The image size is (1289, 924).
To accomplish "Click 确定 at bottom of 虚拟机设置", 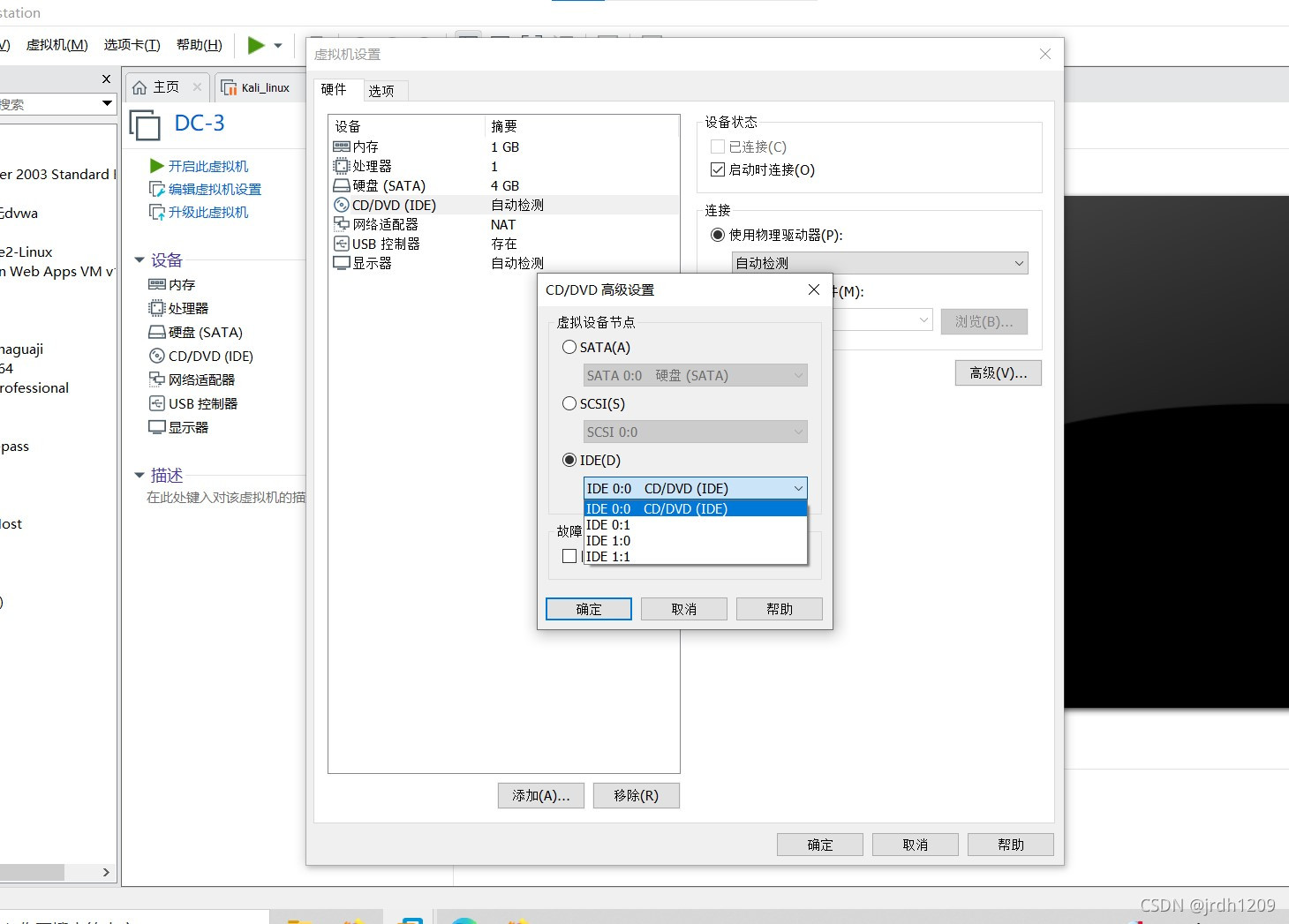I will click(x=820, y=845).
